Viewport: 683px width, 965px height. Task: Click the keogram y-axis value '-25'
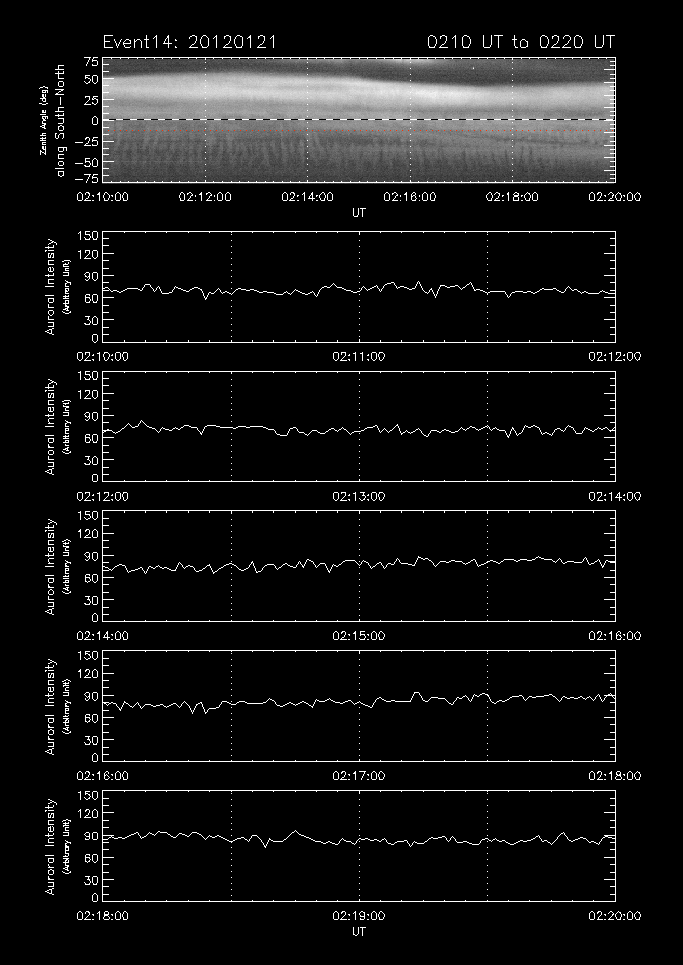(x=87, y=142)
